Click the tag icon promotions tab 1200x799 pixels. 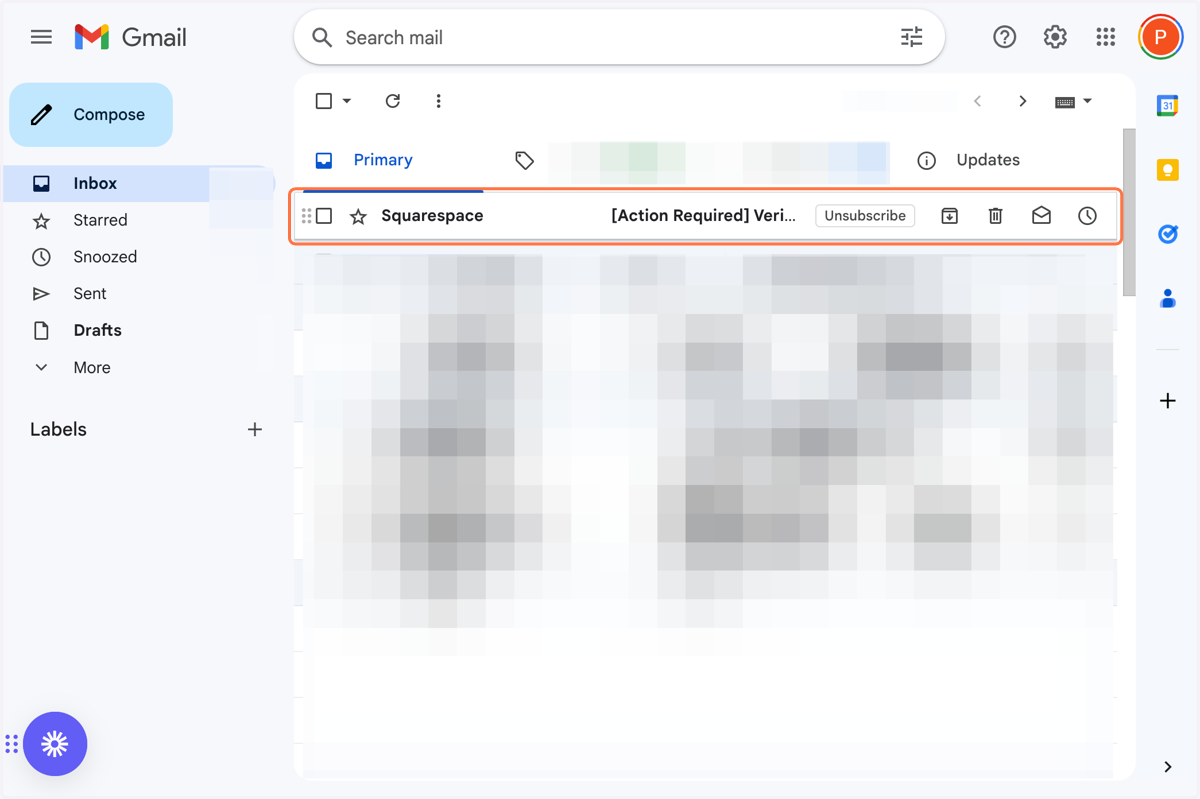(524, 160)
